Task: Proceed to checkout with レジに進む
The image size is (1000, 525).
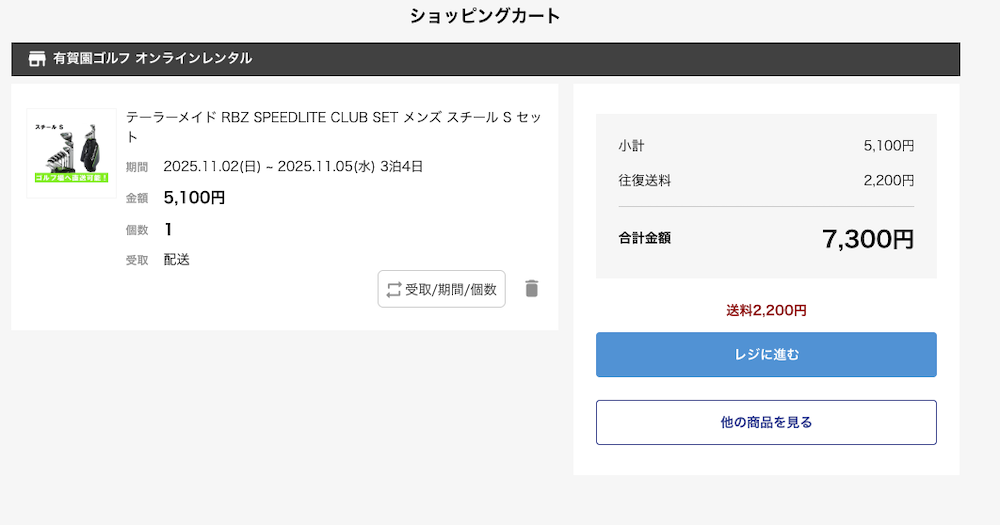Action: pos(766,355)
